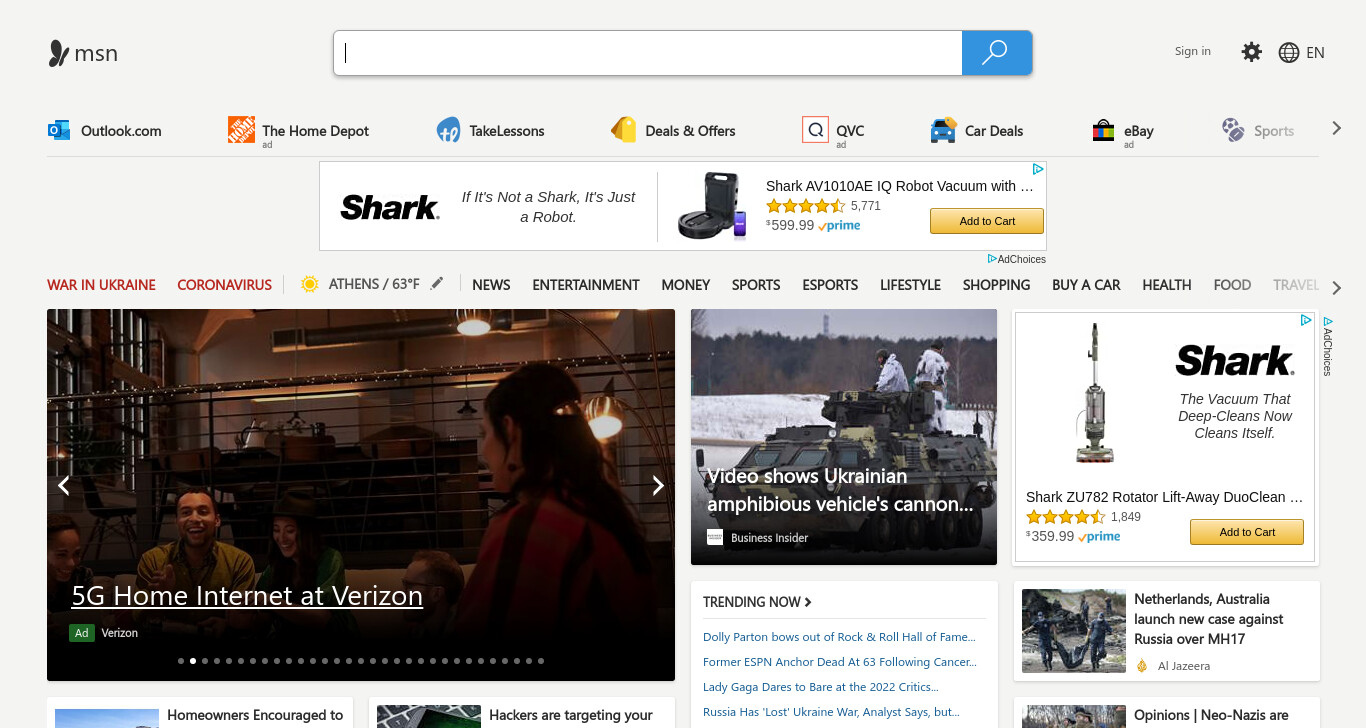This screenshot has width=1366, height=728.
Task: Change language via globe EN icon
Action: 1301,53
